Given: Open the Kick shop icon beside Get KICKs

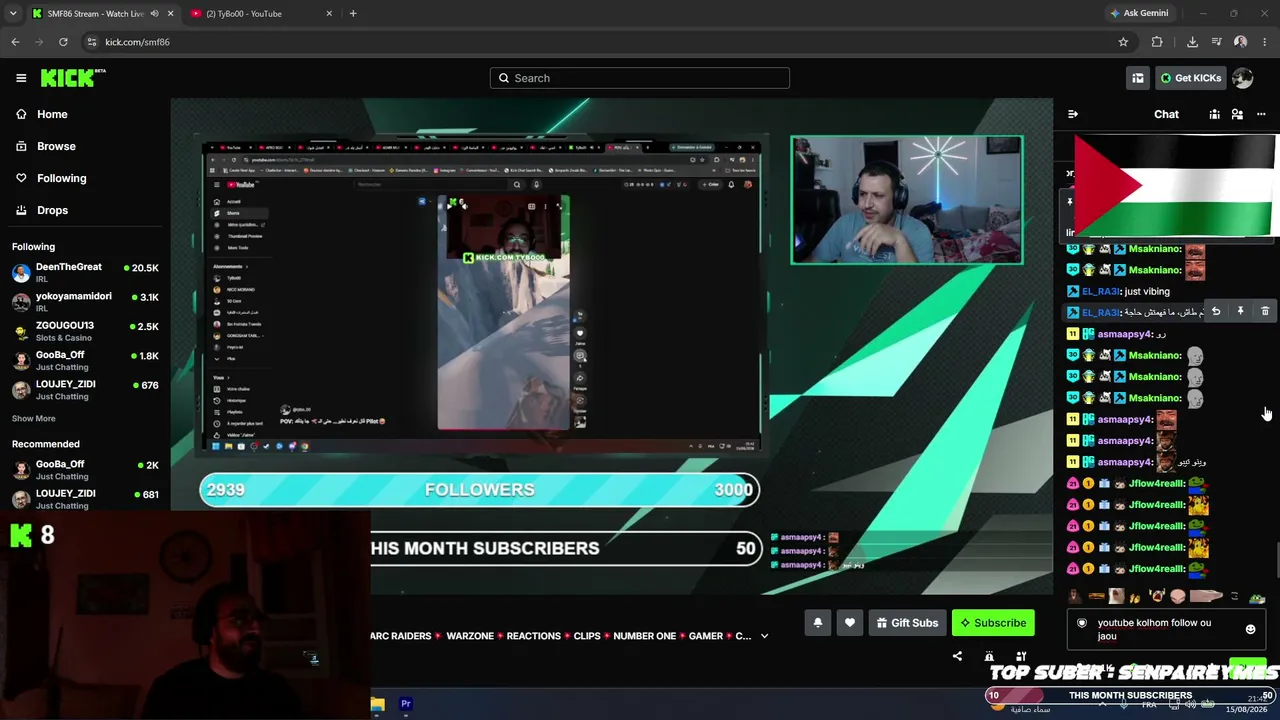Looking at the screenshot, I should click(1138, 78).
